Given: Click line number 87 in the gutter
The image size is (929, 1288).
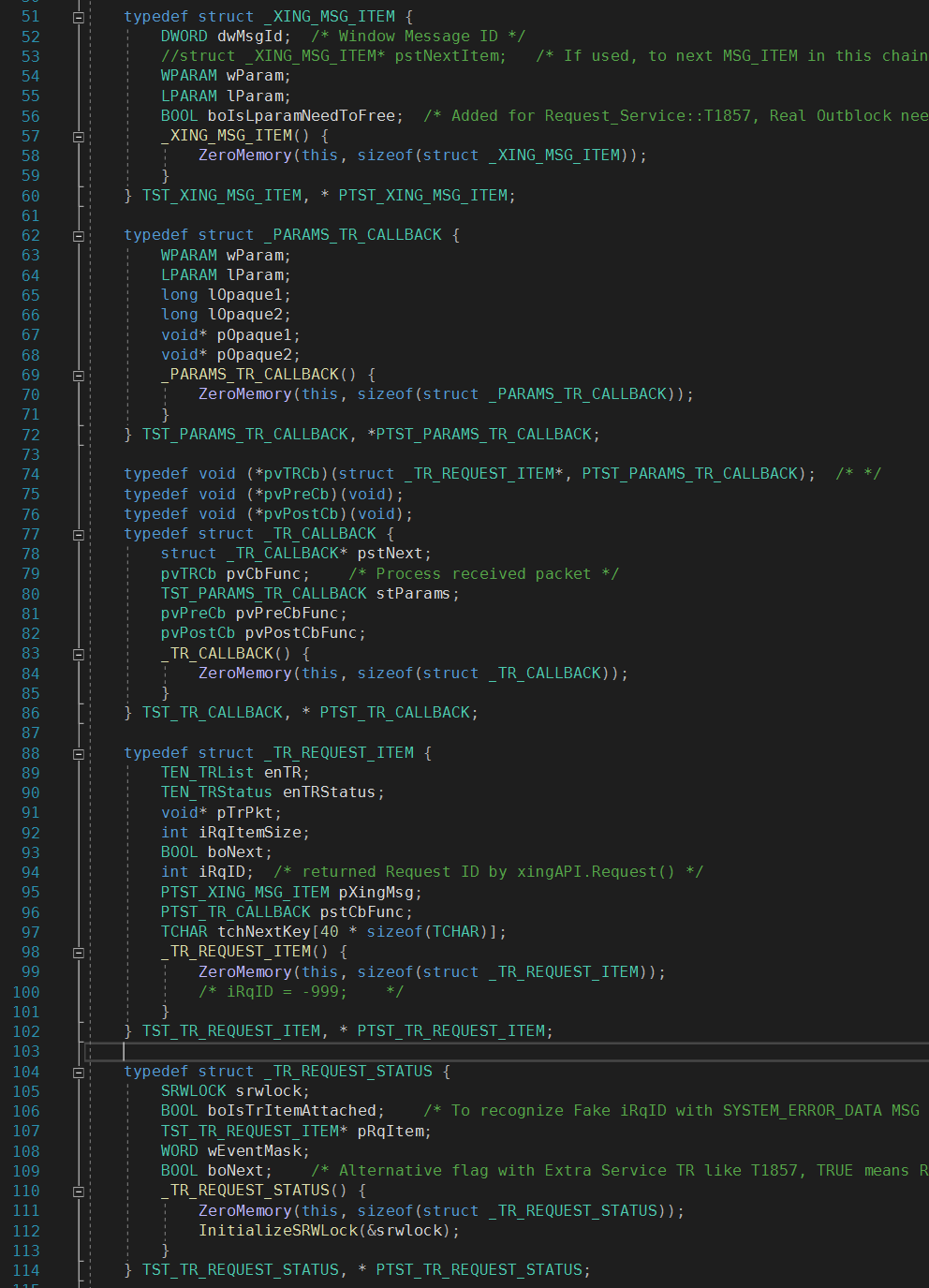Looking at the screenshot, I should pyautogui.click(x=31, y=733).
